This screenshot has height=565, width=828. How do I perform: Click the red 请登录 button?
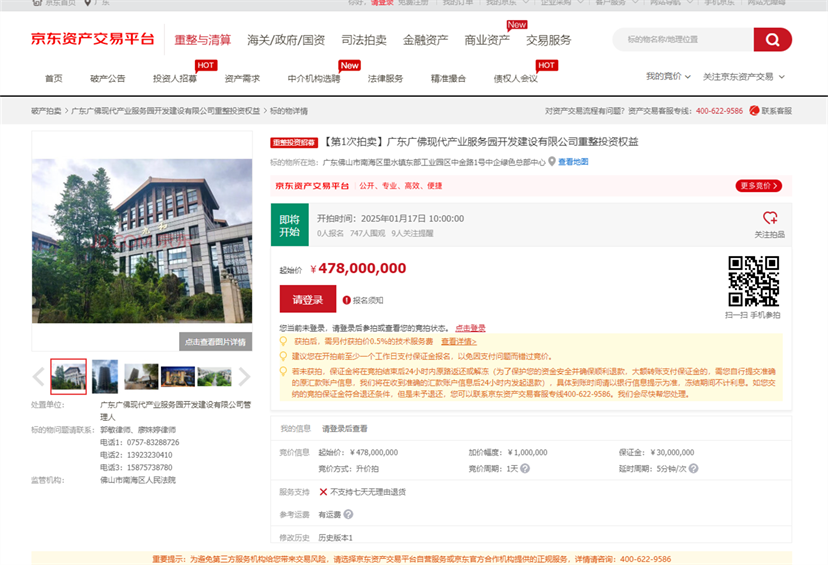pos(308,299)
